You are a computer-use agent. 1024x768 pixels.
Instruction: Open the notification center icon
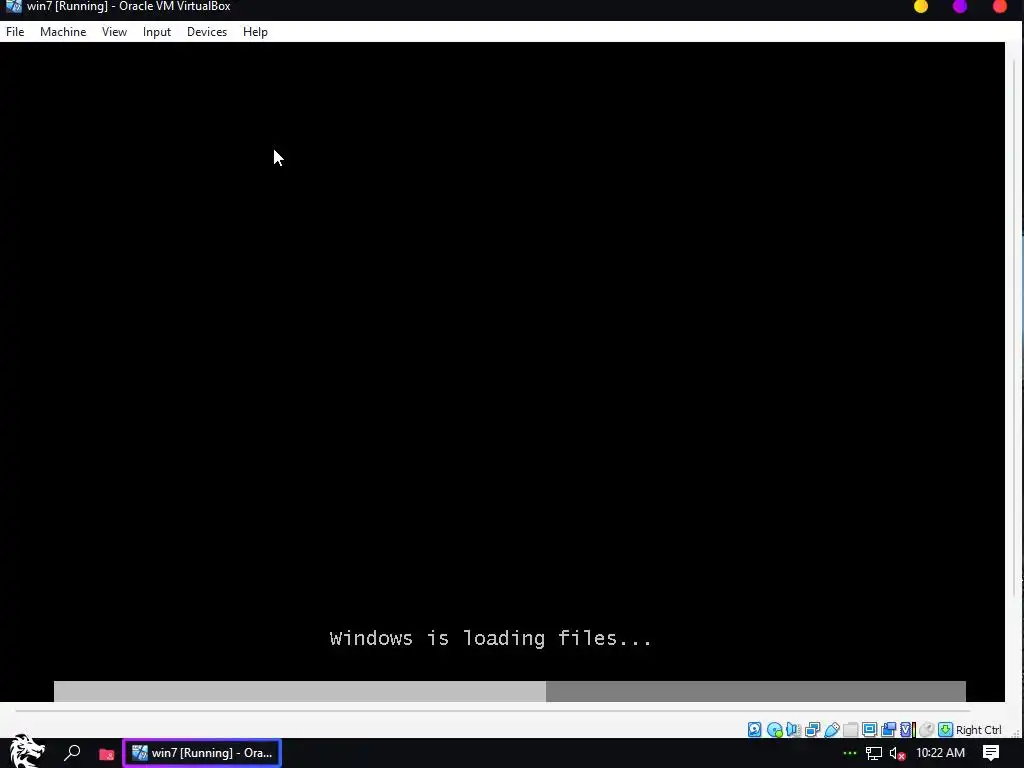click(x=991, y=753)
